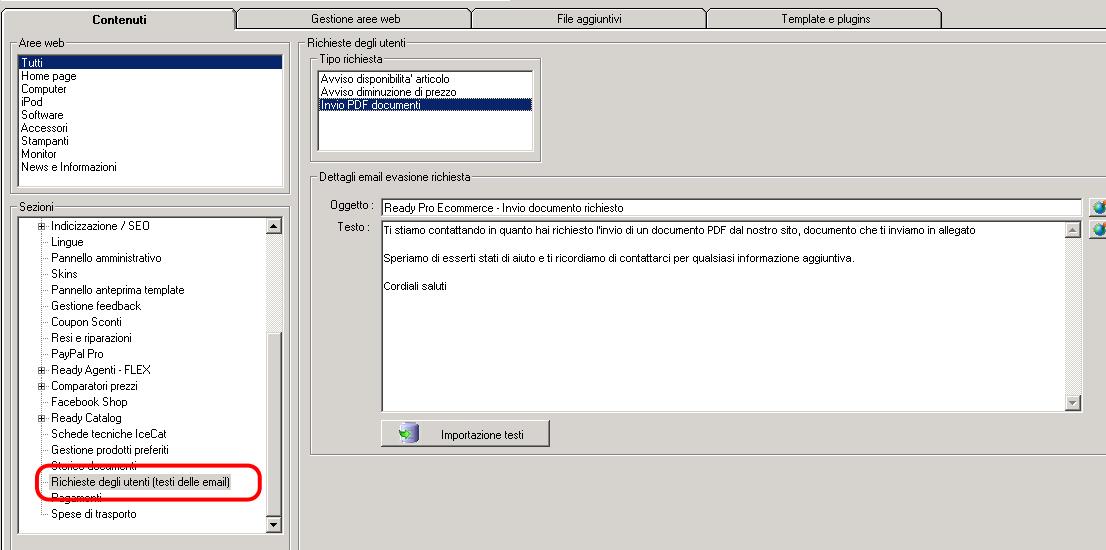This screenshot has width=1106, height=550.
Task: Expand the Indicizzazione / SEO node
Action: click(x=42, y=226)
